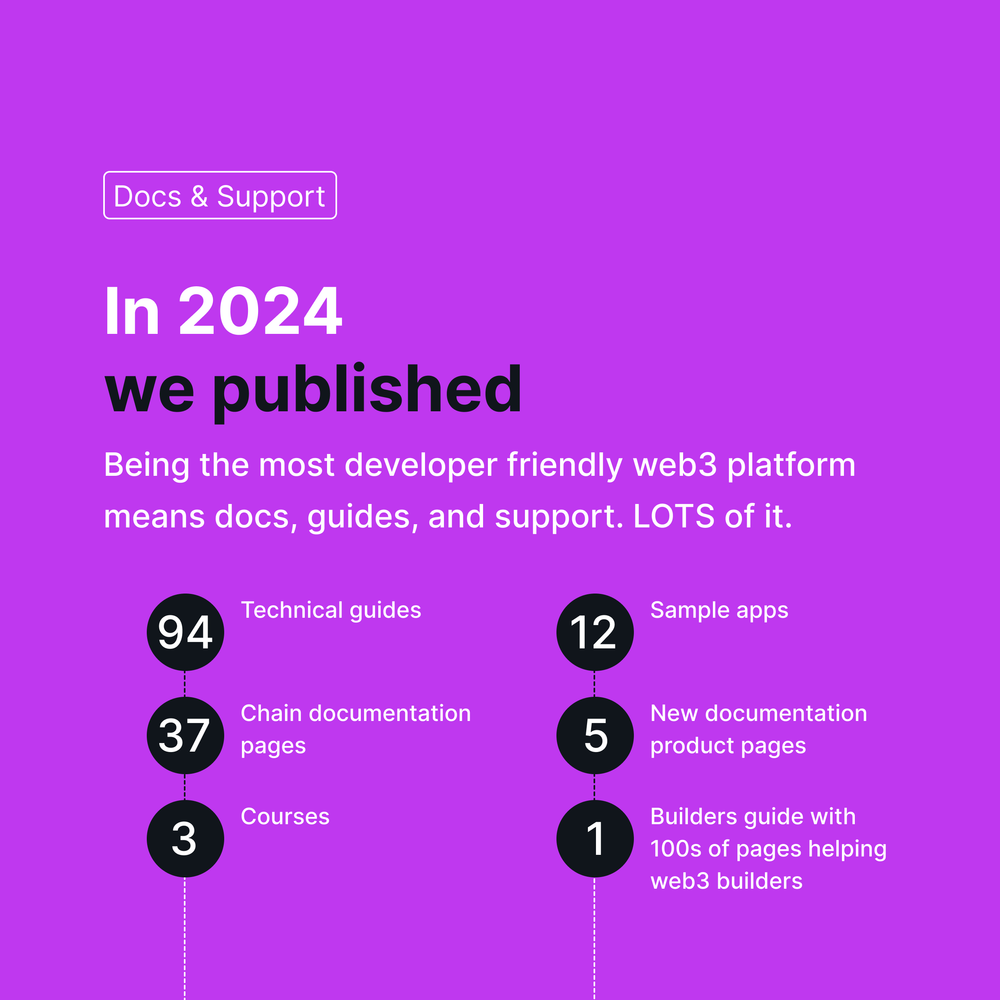The width and height of the screenshot is (1000, 1000).
Task: Click the 'Courses' label
Action: coord(285,816)
